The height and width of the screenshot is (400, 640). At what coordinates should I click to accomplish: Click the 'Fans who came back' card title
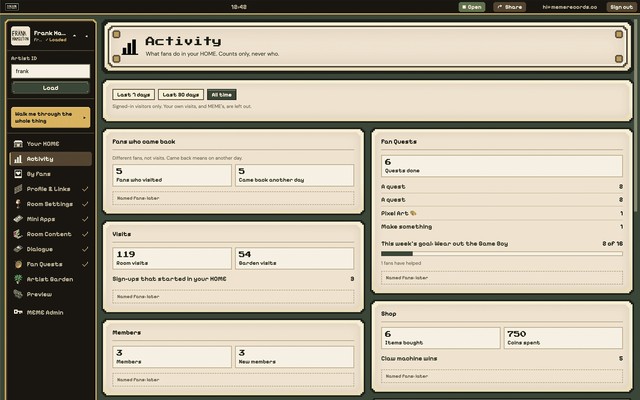(x=144, y=142)
